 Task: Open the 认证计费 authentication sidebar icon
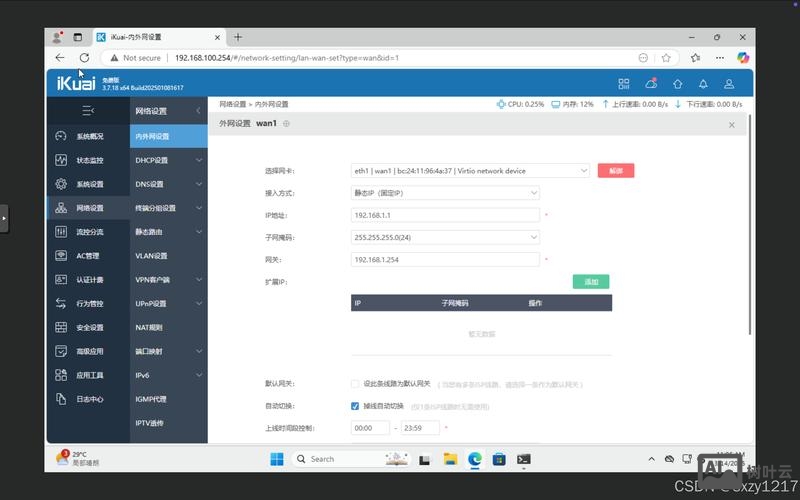click(x=61, y=279)
